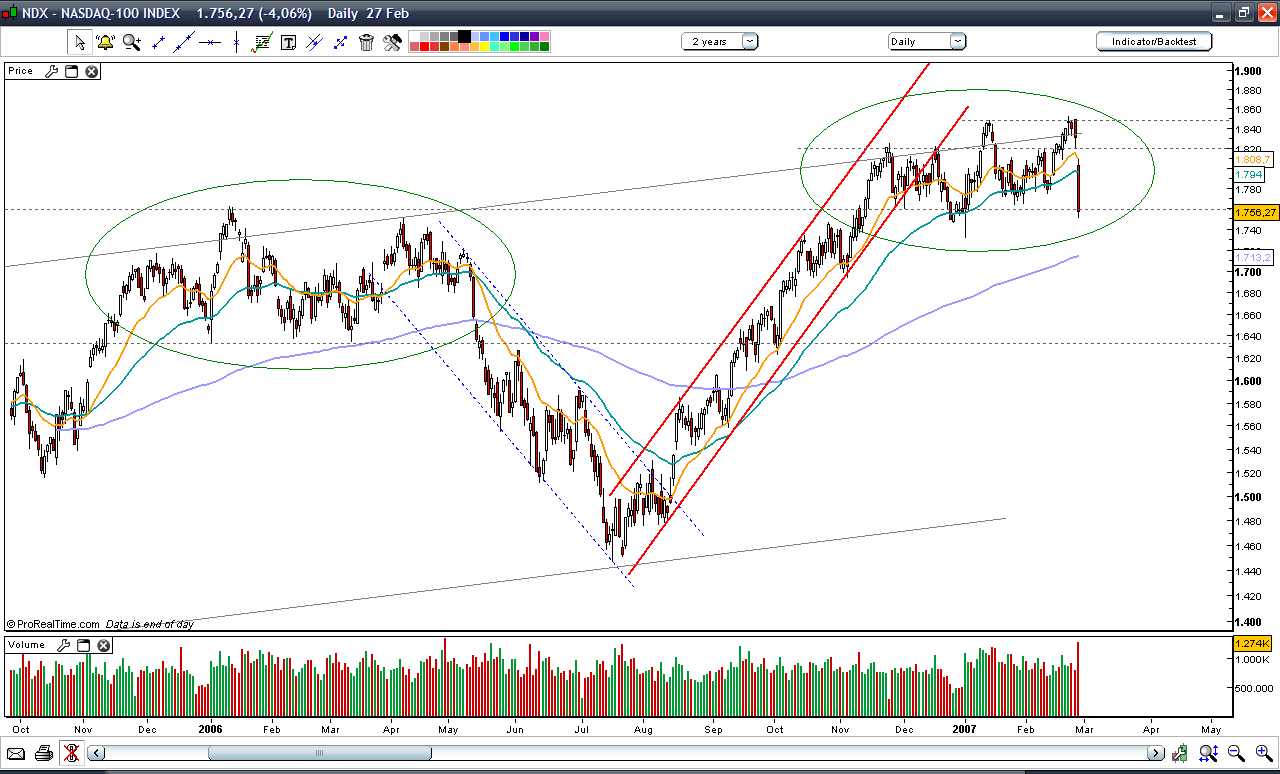
Task: Choose the horizontal line drawing tool
Action: tap(209, 42)
